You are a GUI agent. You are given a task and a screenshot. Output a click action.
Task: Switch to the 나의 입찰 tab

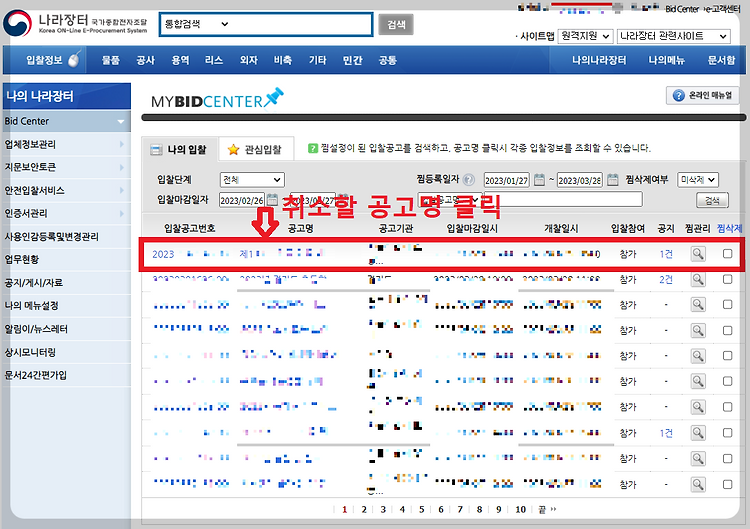coord(179,149)
